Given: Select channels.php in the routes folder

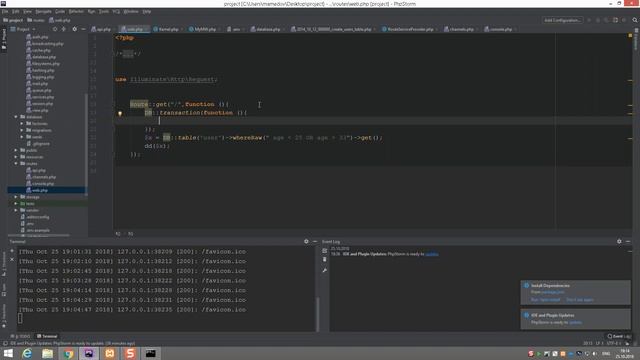Looking at the screenshot, I should [41, 177].
